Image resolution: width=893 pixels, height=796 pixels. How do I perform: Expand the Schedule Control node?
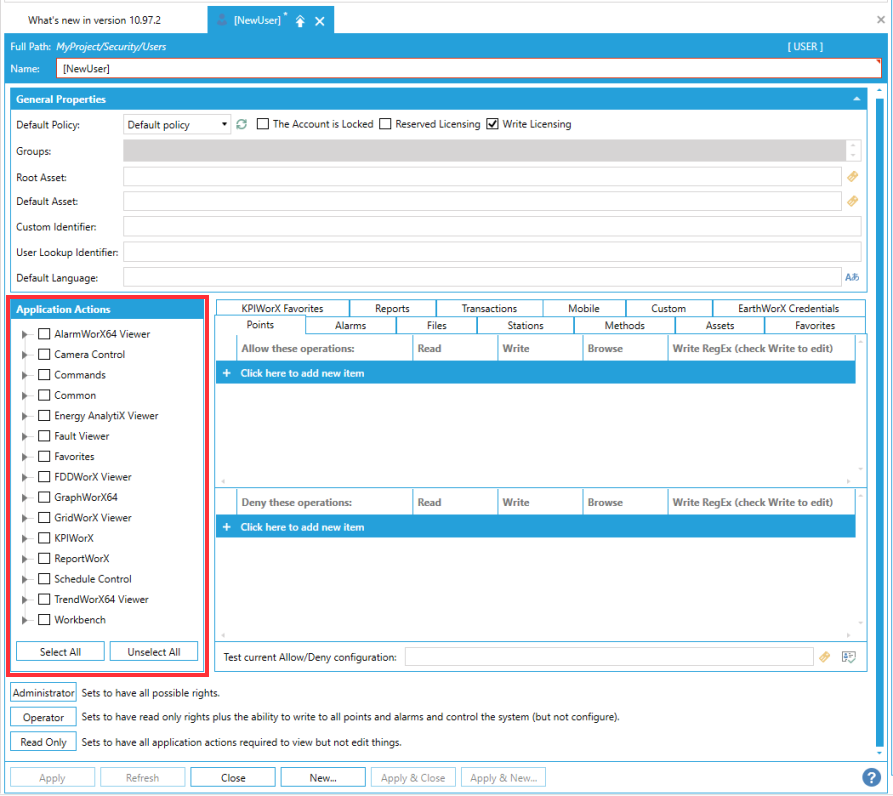24,579
